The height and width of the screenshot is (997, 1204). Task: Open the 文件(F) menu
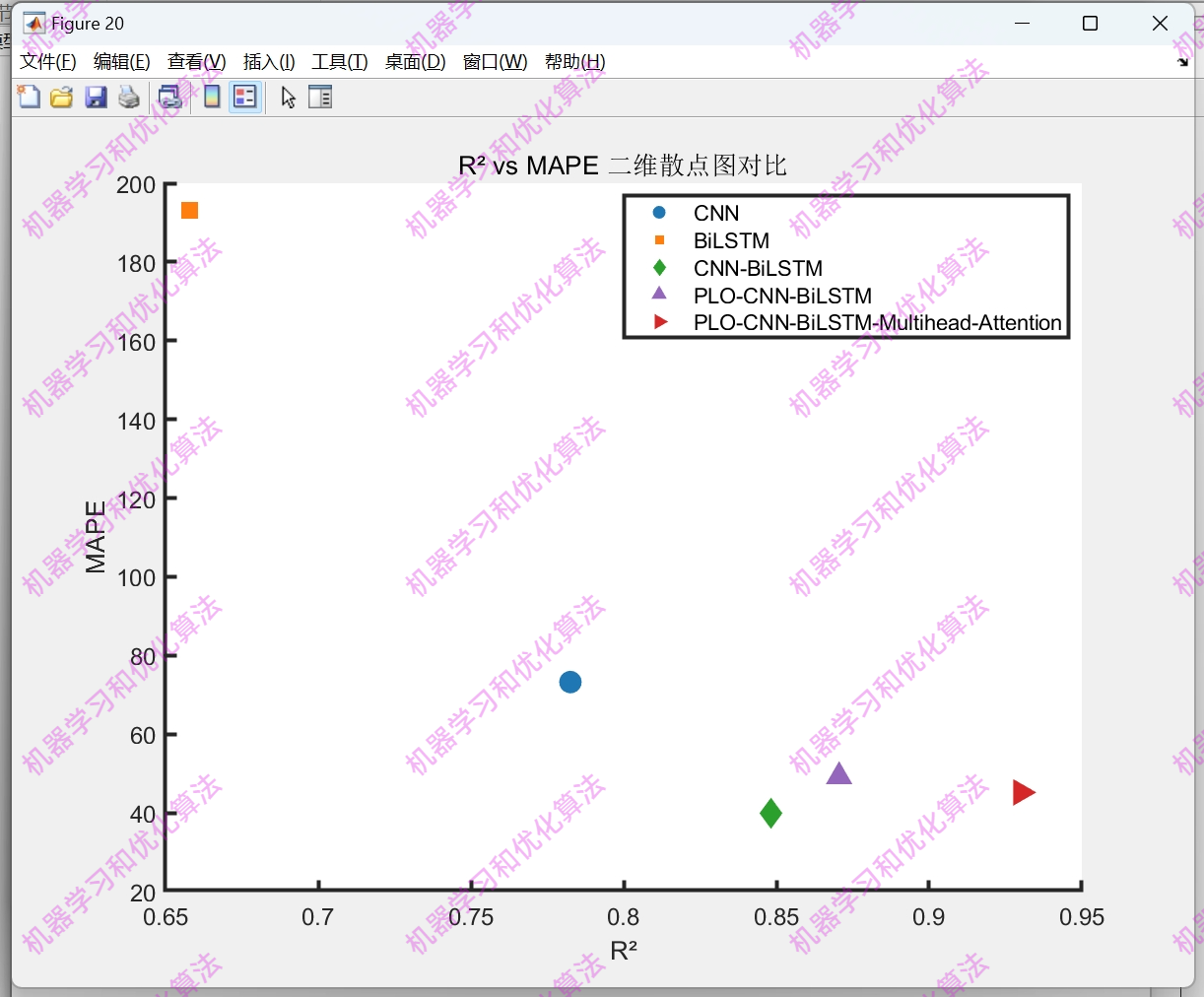pyautogui.click(x=48, y=62)
